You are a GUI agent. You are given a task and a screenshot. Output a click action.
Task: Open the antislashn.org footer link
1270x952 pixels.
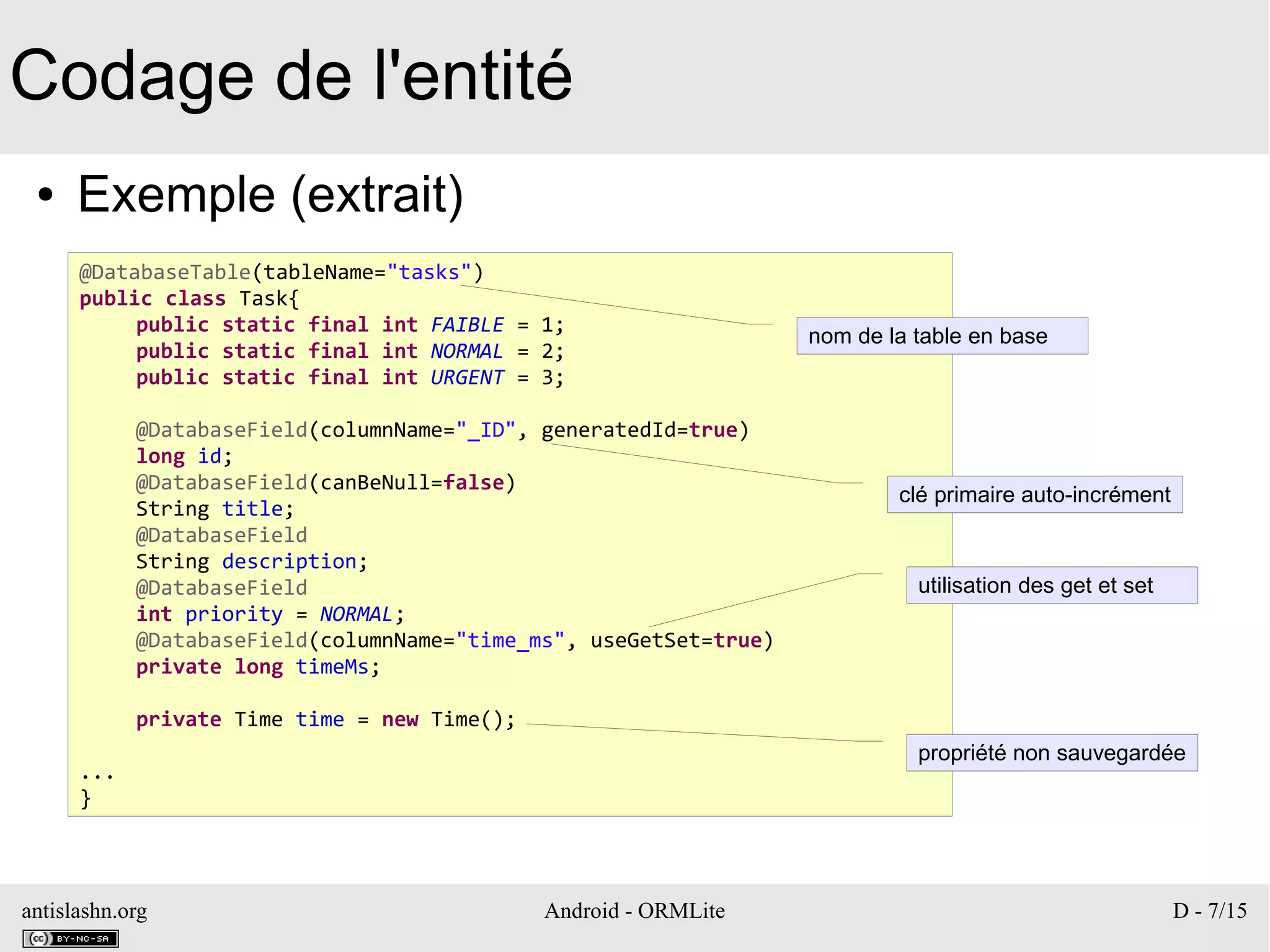coord(84,910)
